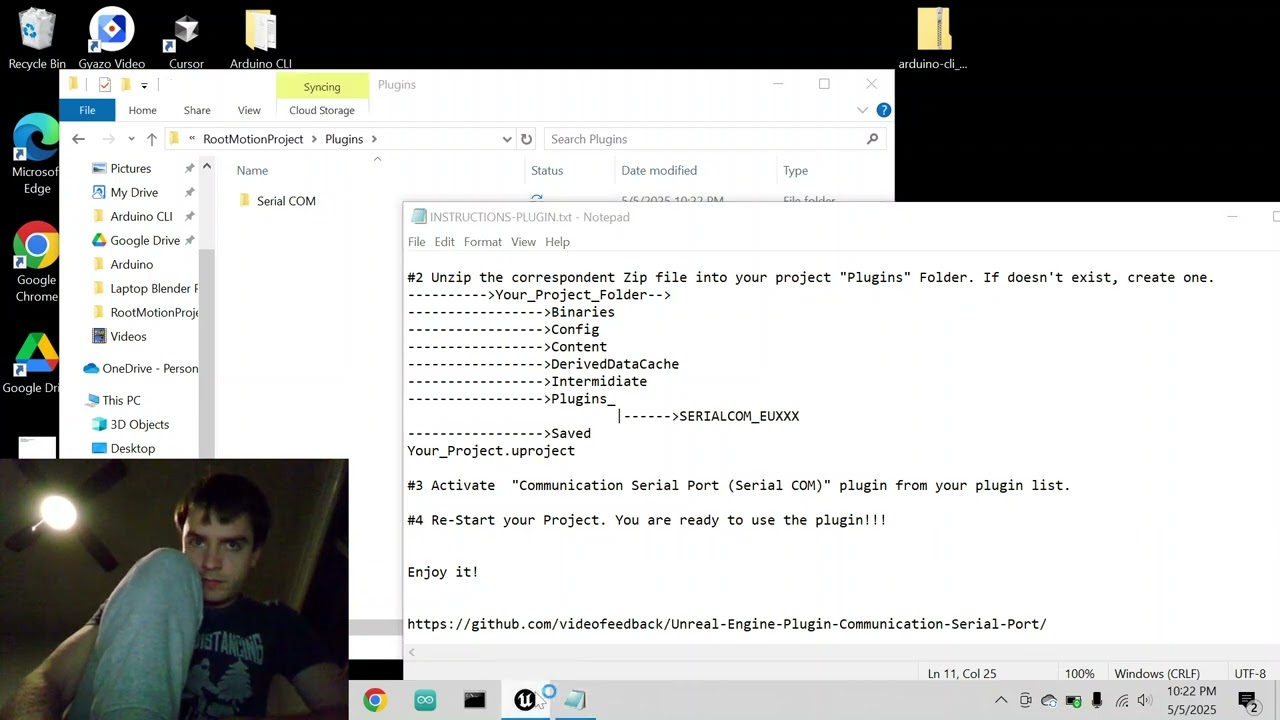Open the Arduino CLI desktop folder
Image resolution: width=1280 pixels, height=720 pixels.
[x=260, y=39]
